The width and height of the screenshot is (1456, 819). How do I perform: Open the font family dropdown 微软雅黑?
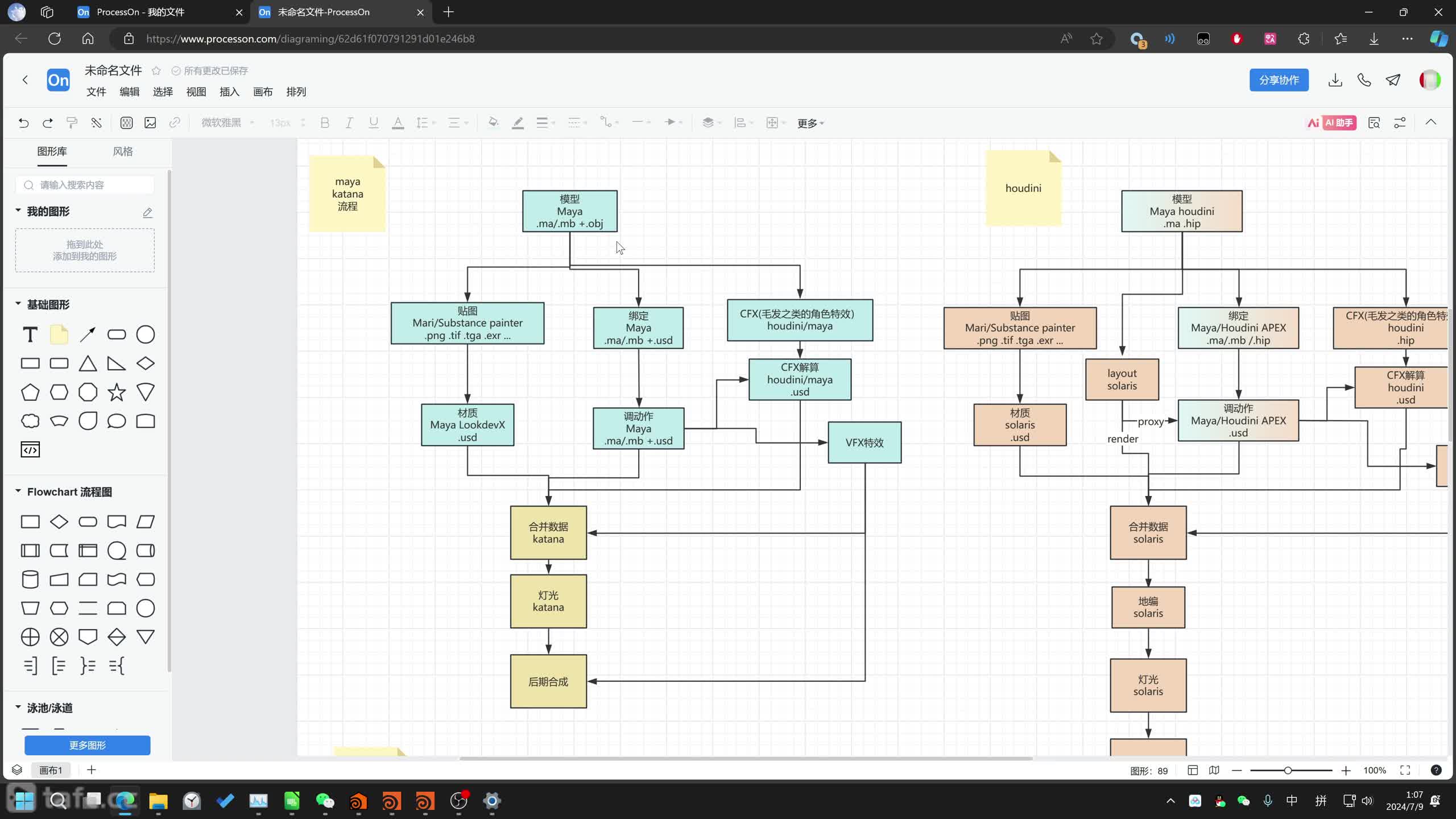pos(227,123)
